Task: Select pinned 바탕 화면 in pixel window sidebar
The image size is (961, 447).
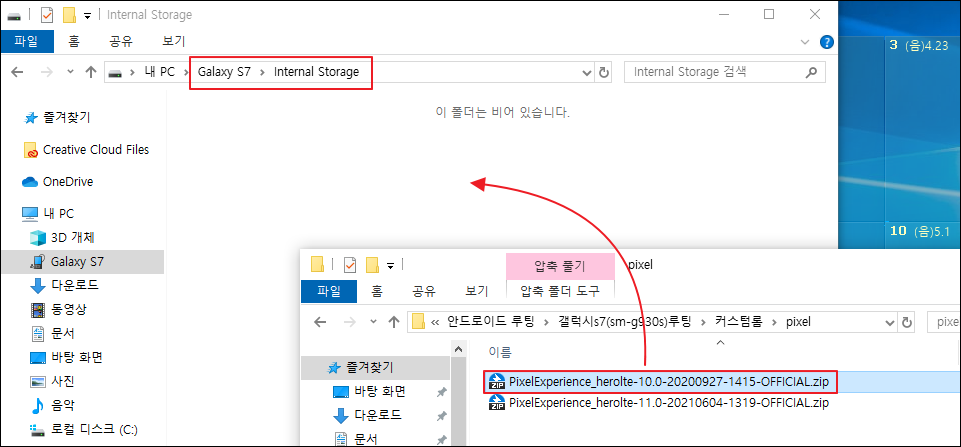Action: coord(379,391)
